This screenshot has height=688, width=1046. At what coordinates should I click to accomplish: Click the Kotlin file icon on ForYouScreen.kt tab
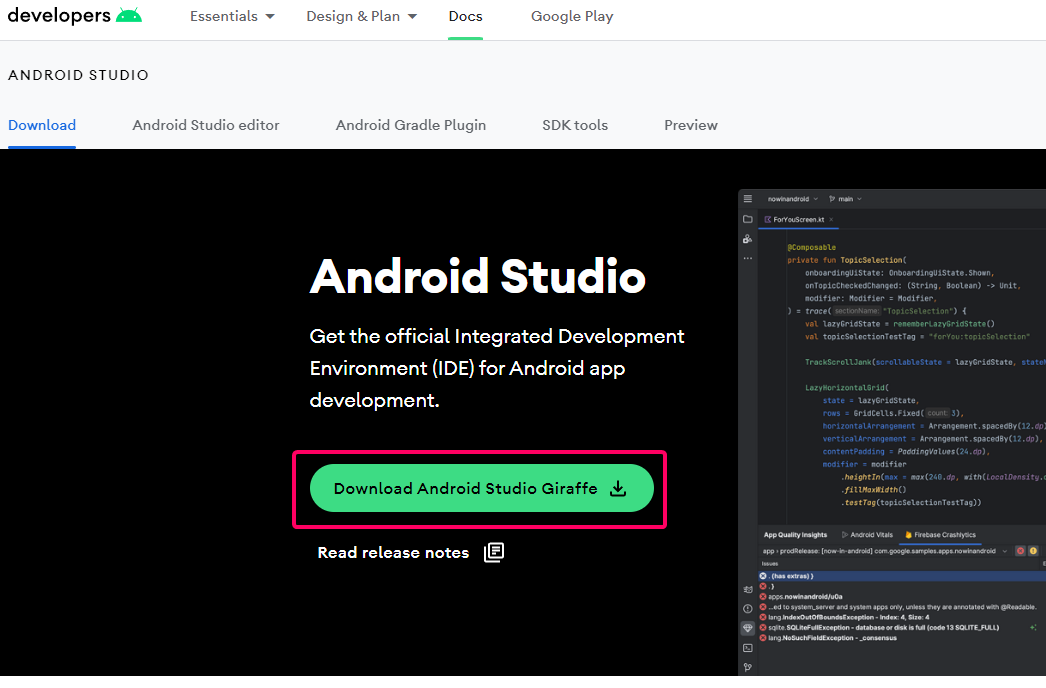(x=768, y=220)
